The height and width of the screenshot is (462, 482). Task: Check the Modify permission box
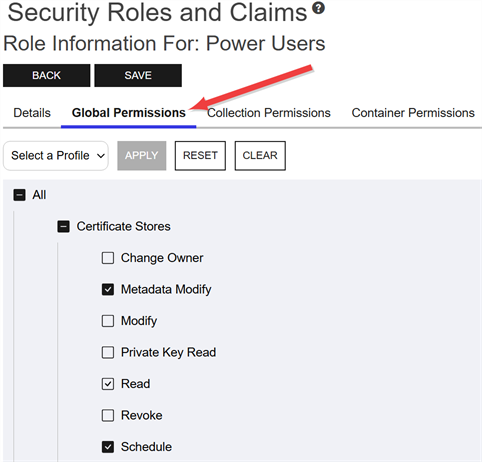[x=108, y=321]
